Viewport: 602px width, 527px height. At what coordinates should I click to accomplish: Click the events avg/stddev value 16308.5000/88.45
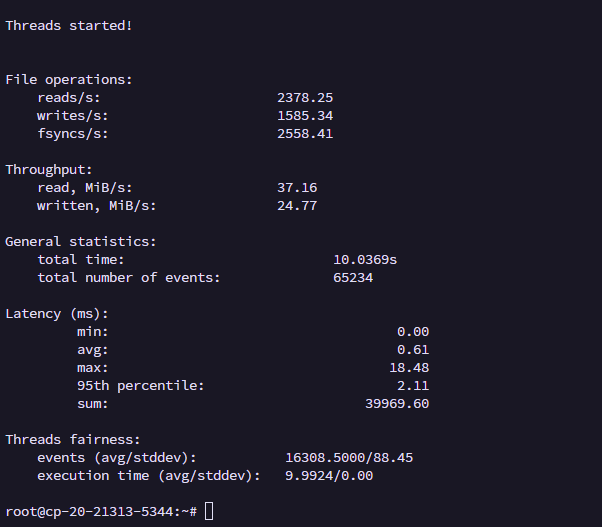349,458
